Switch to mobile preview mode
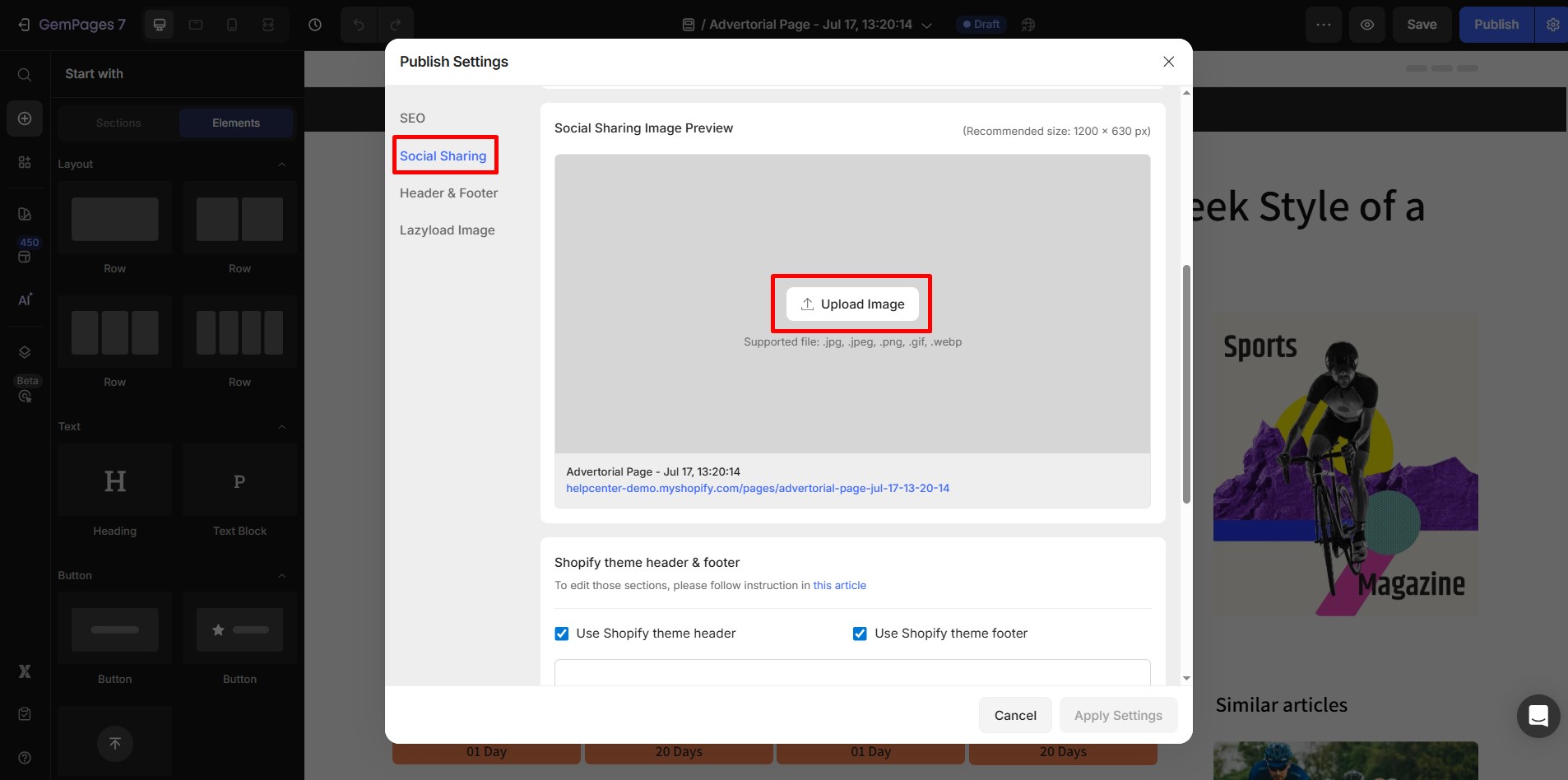 (231, 24)
